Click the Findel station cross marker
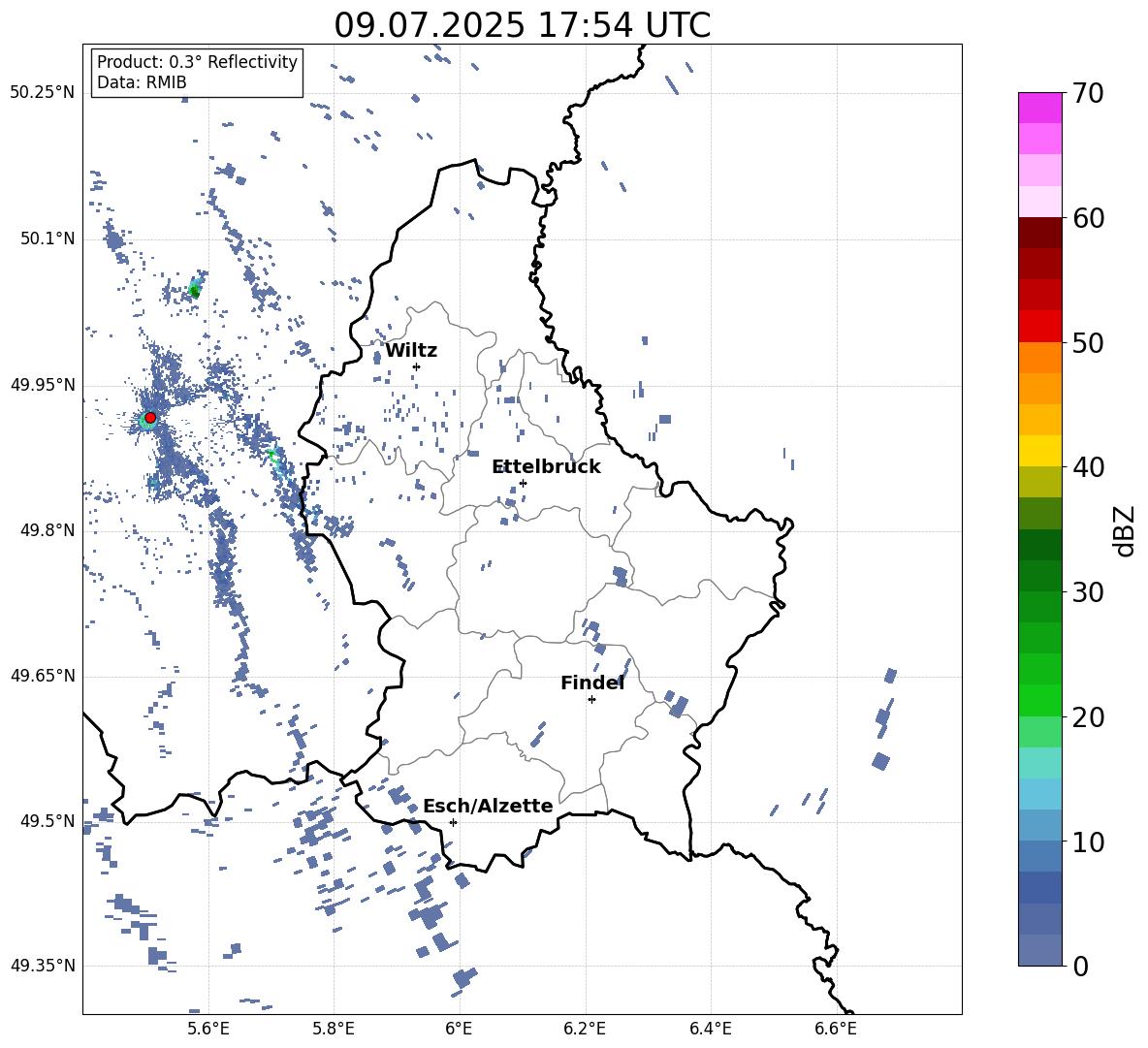Viewport: 1148px width, 1048px height. tap(591, 700)
